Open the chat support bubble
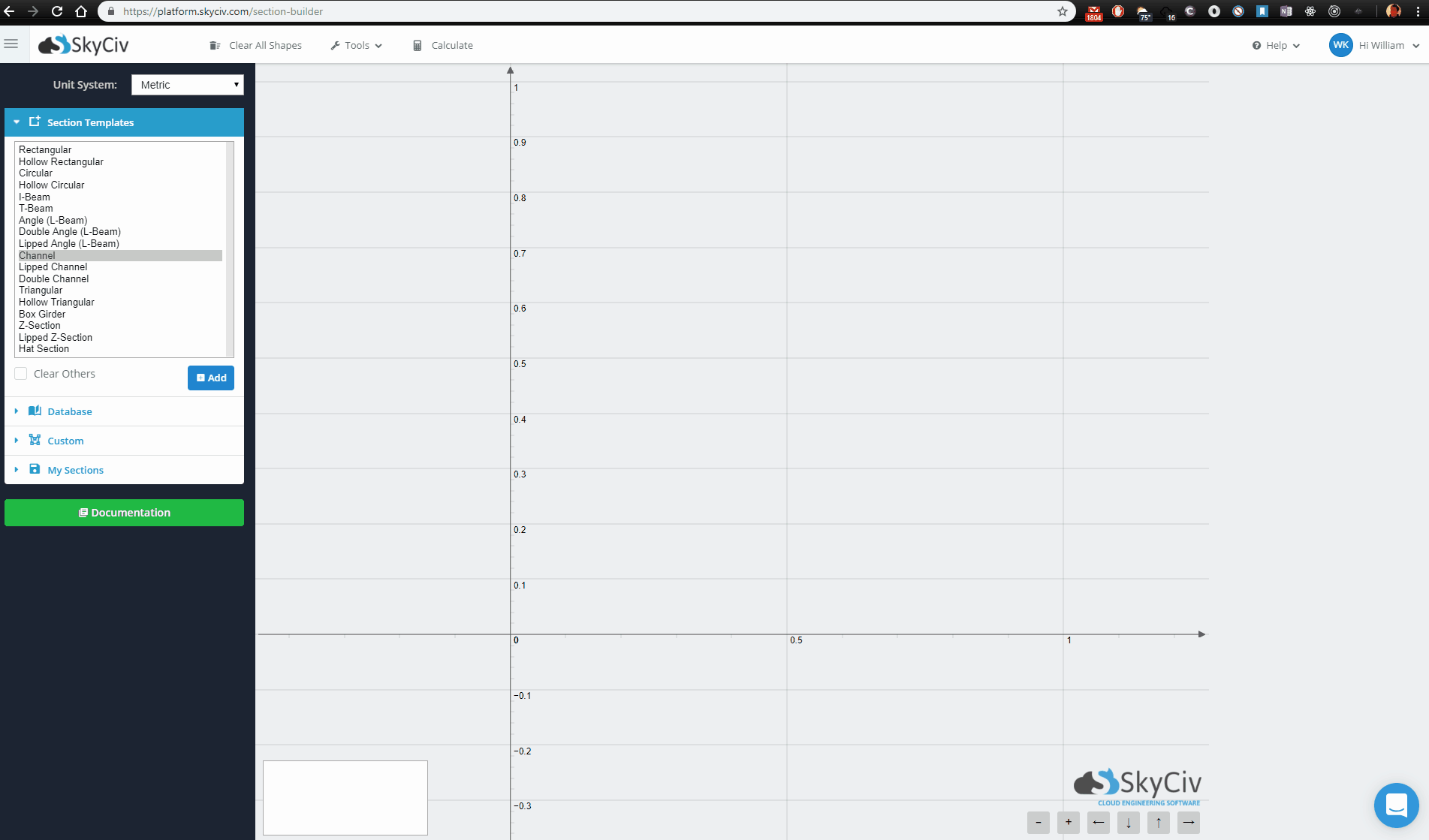Screen dimensions: 1429x840 pyautogui.click(x=1395, y=805)
